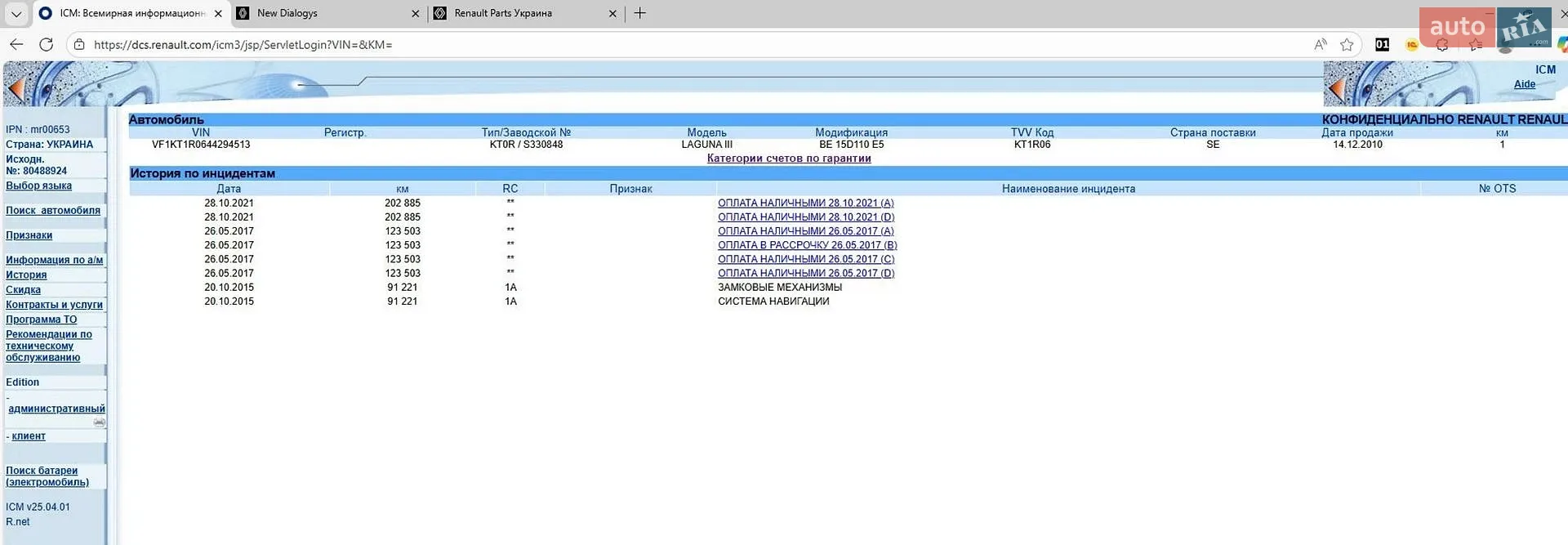Viewport: 1568px width, 545px height.
Task: Click the Read aloud icon in address bar
Action: pyautogui.click(x=1321, y=44)
